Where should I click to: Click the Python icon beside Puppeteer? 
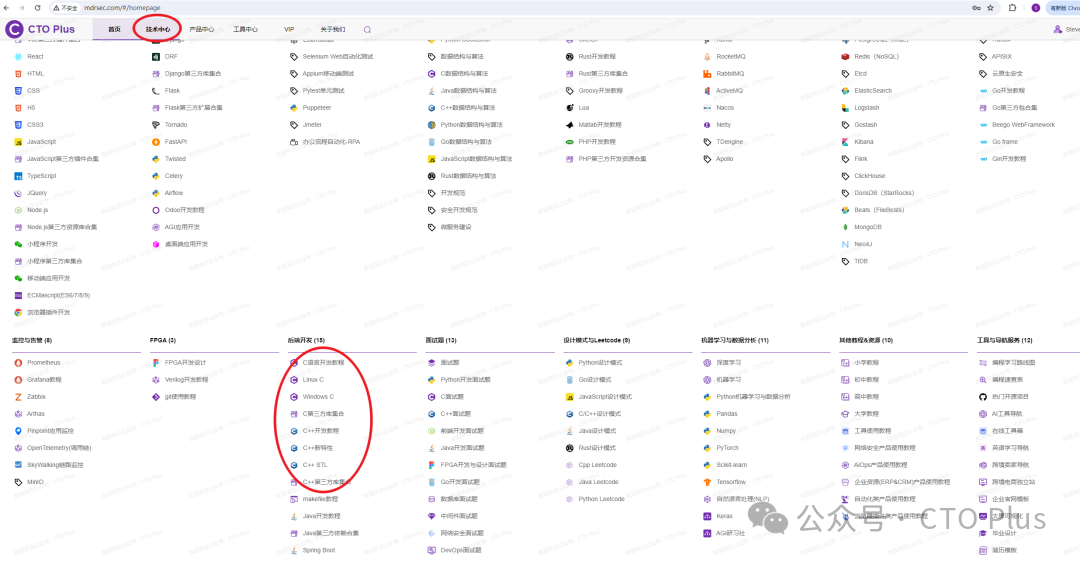(293, 108)
